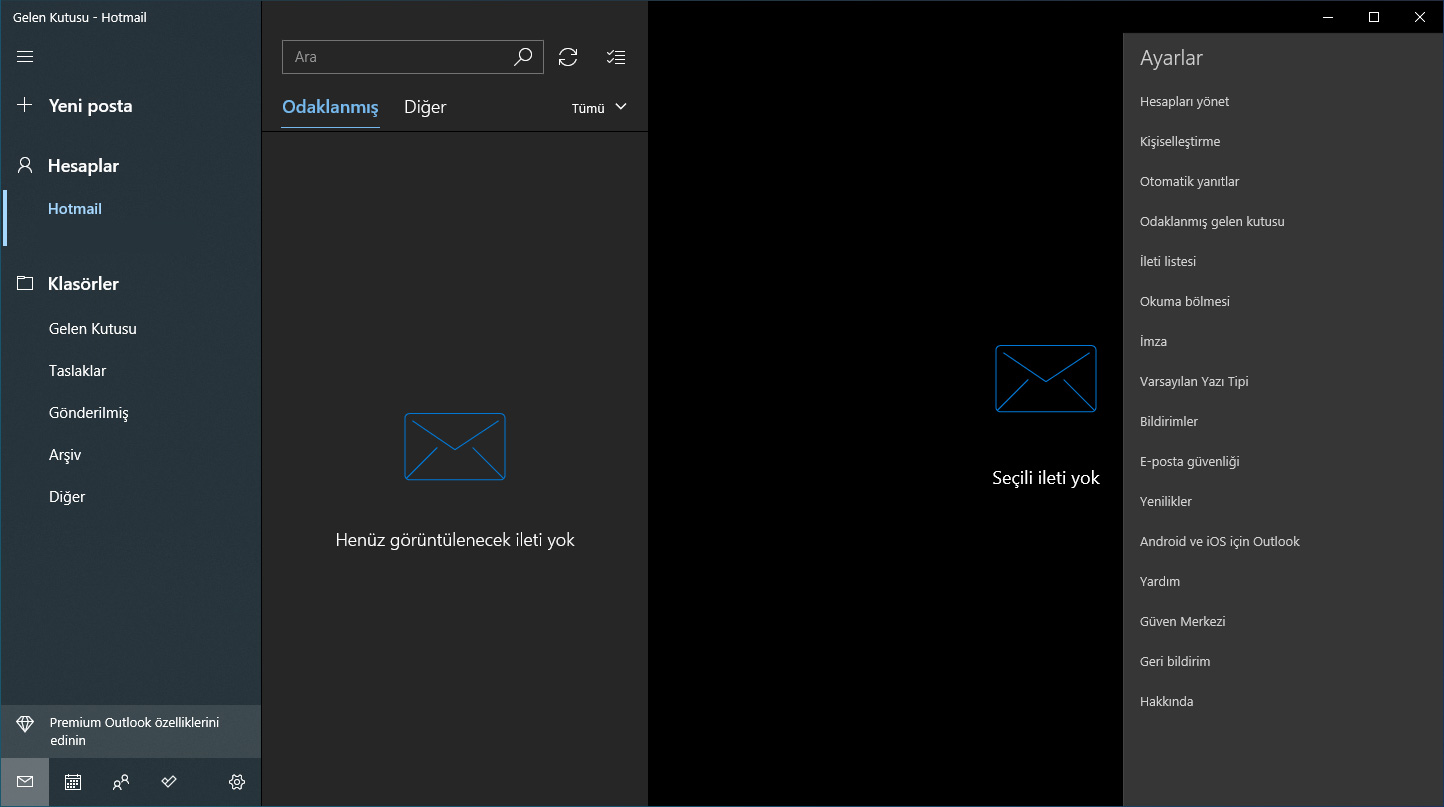Click the Hesaplar heading
The image size is (1444, 807).
[84, 166]
